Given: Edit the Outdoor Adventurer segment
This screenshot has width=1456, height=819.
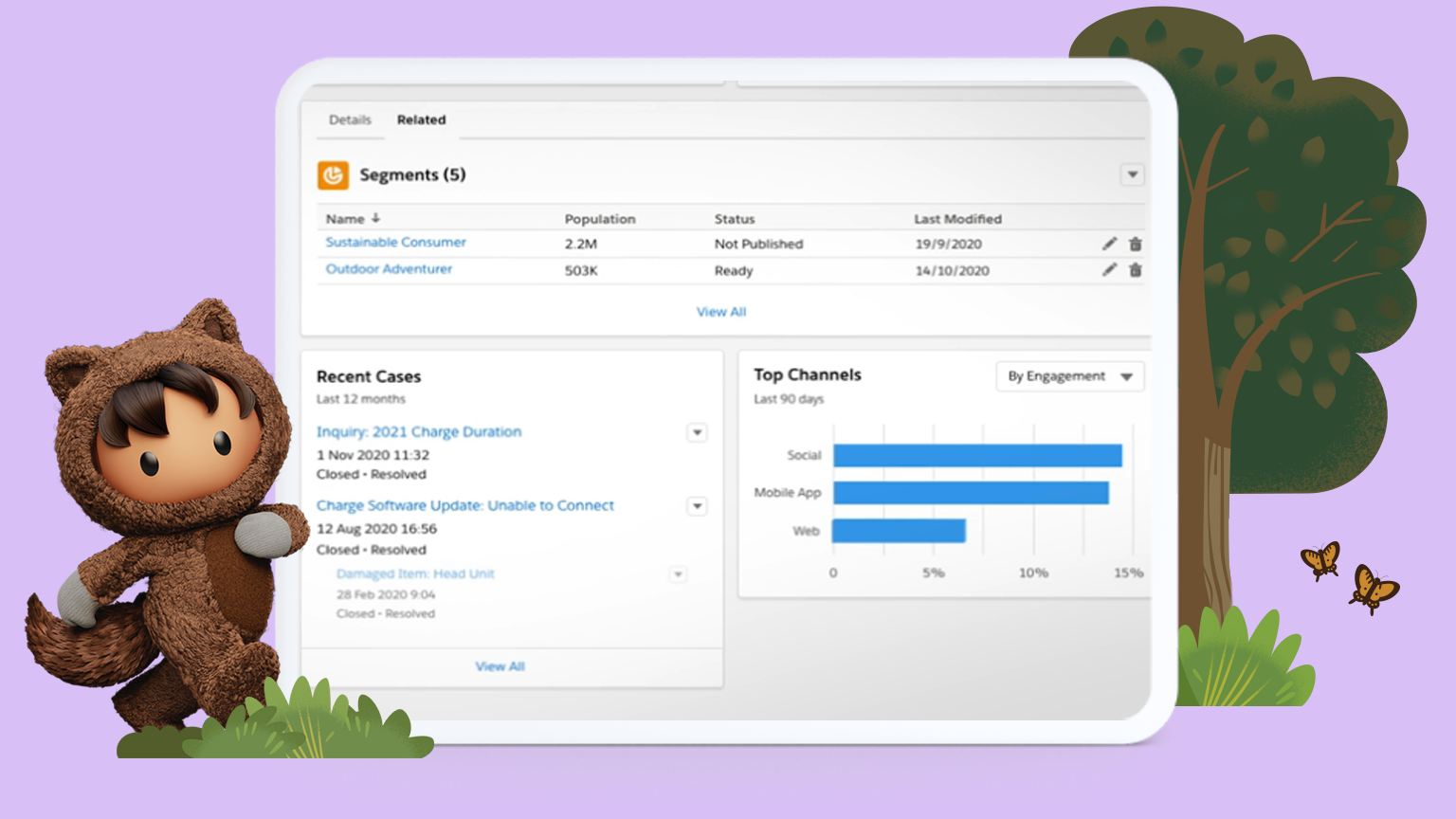Looking at the screenshot, I should tap(1109, 270).
